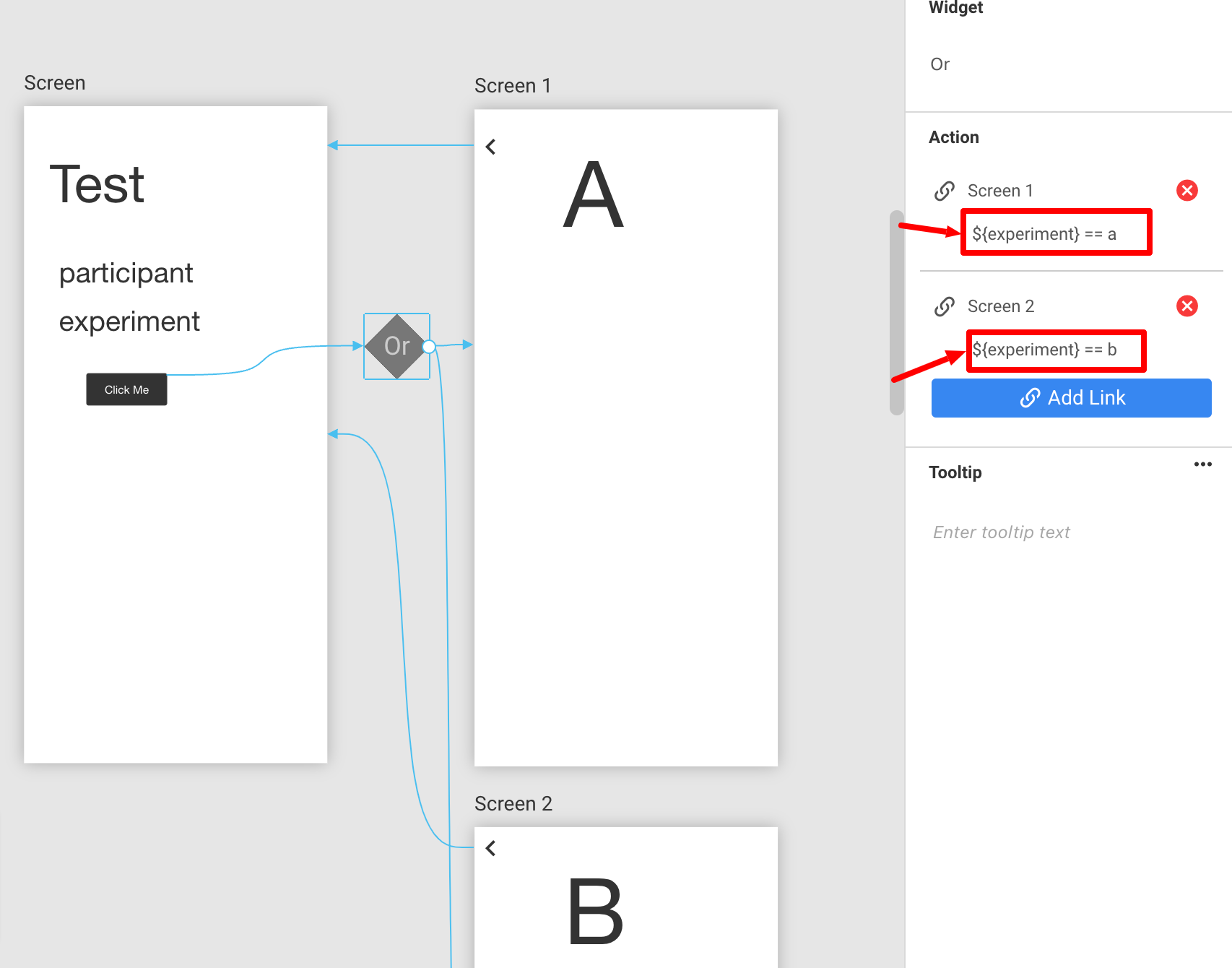Viewport: 1232px width, 968px height.
Task: Click the link icon next to Screen 1
Action: (944, 191)
